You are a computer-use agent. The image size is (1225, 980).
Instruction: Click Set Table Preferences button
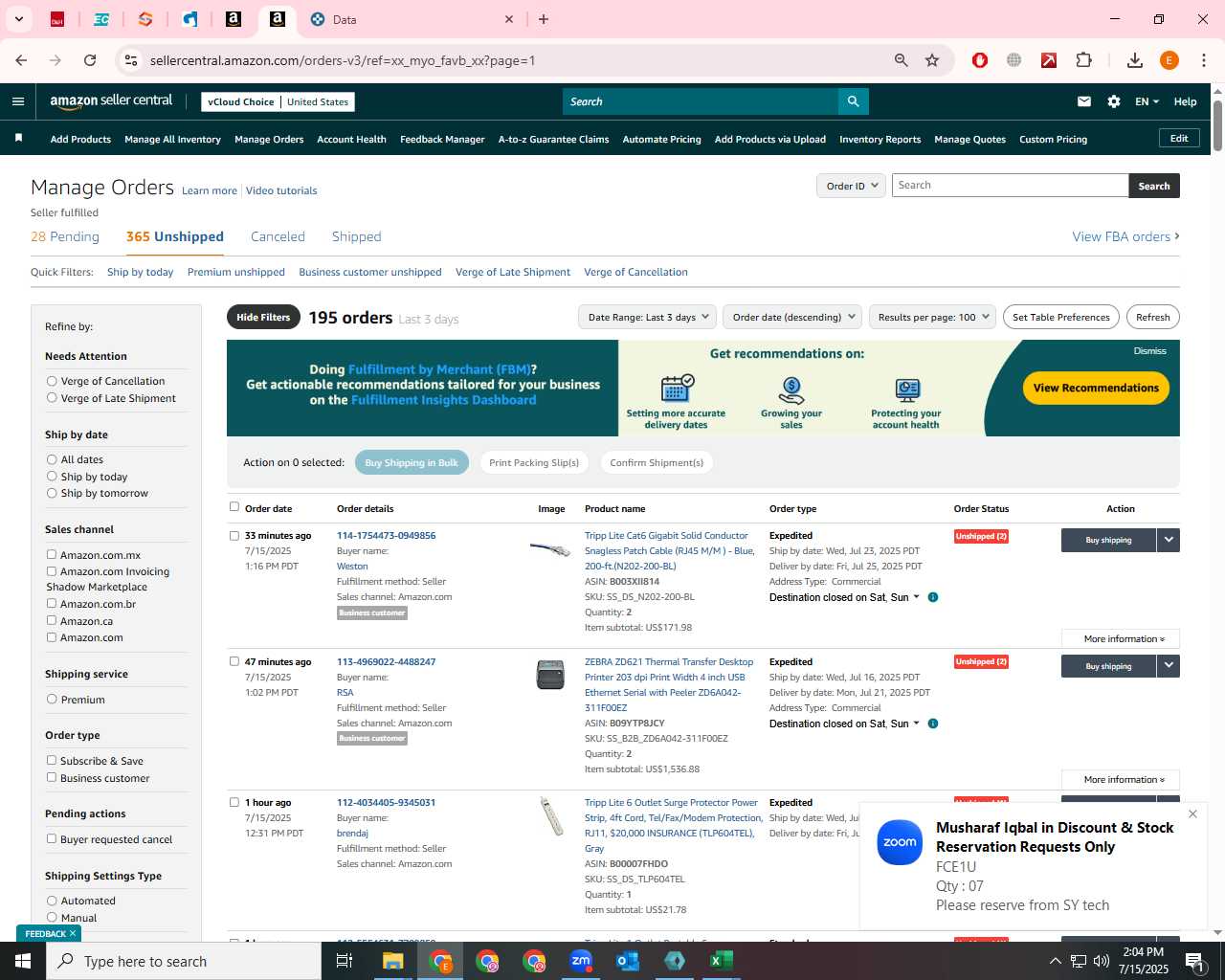[1061, 317]
